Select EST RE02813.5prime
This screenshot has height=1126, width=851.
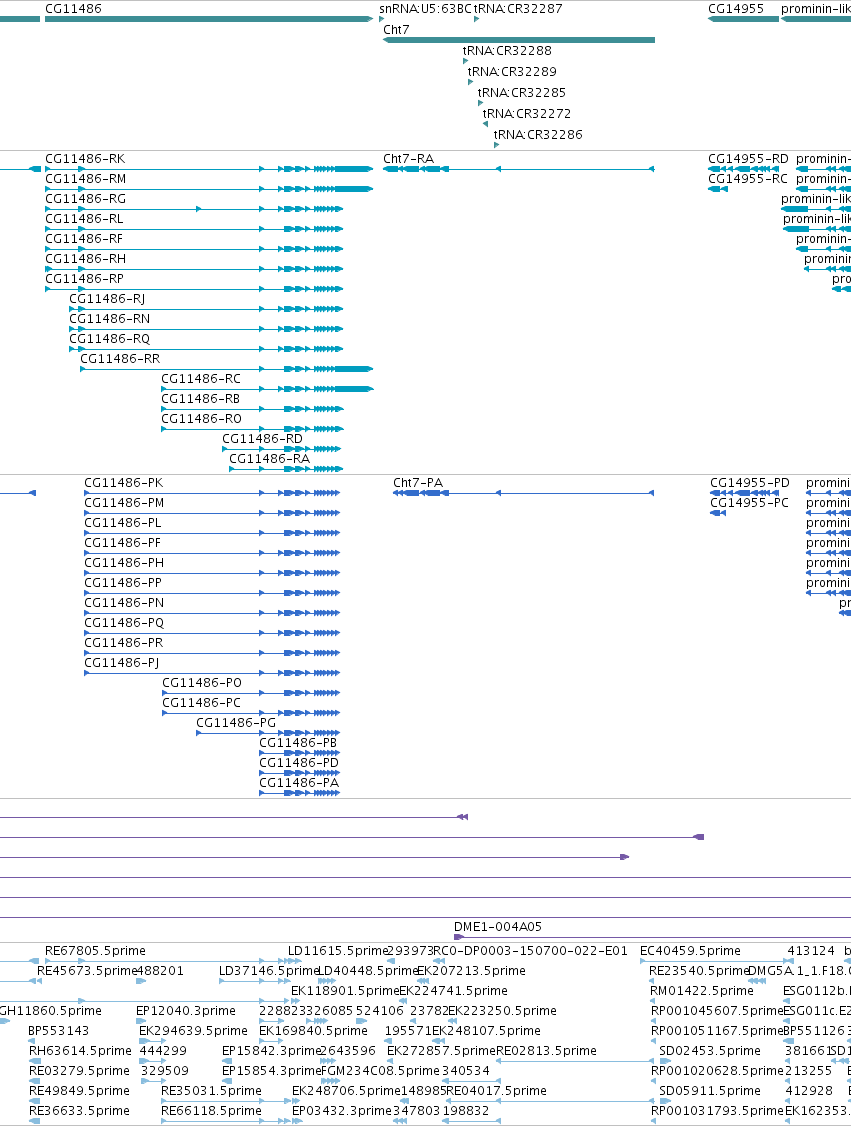point(547,1052)
